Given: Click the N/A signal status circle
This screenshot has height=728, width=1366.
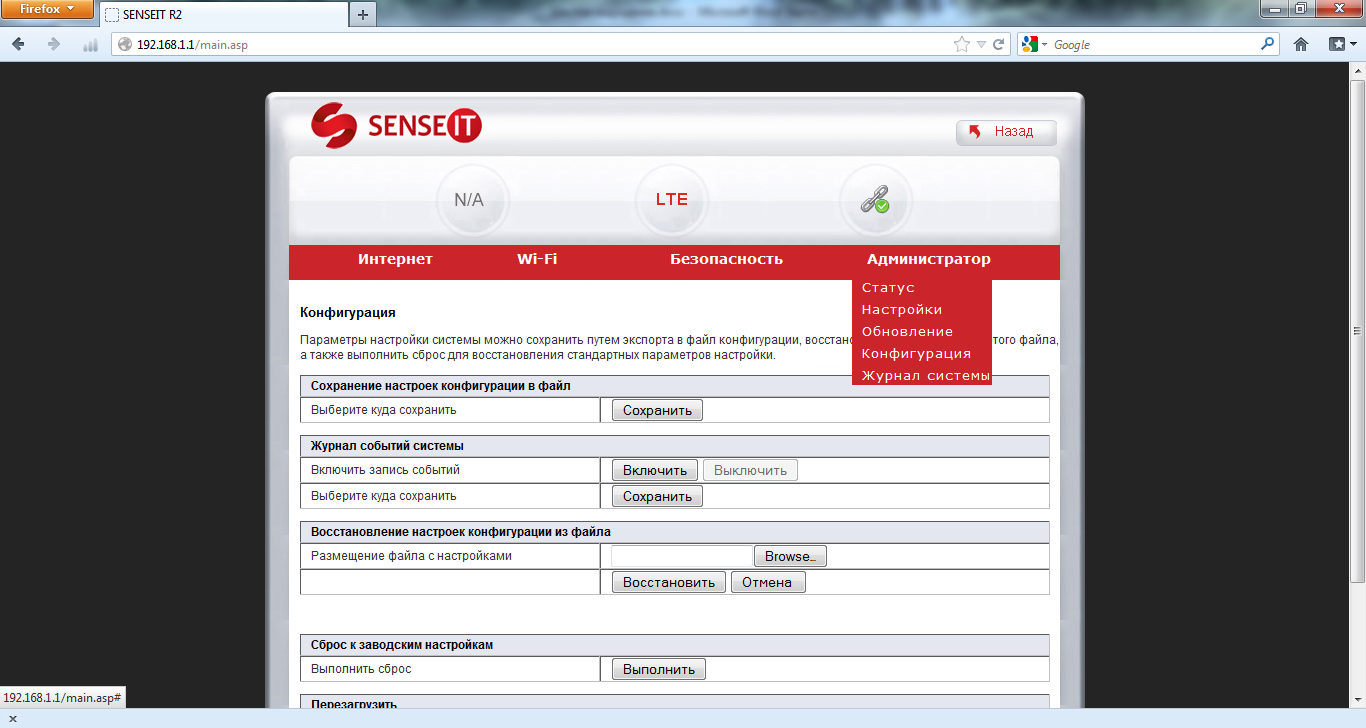Looking at the screenshot, I should [469, 200].
